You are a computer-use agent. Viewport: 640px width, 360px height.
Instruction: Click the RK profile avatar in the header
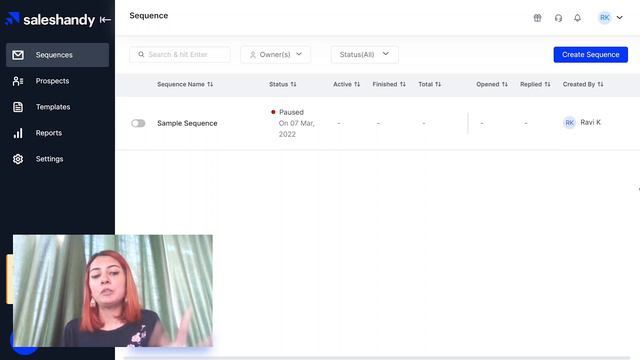pos(604,18)
